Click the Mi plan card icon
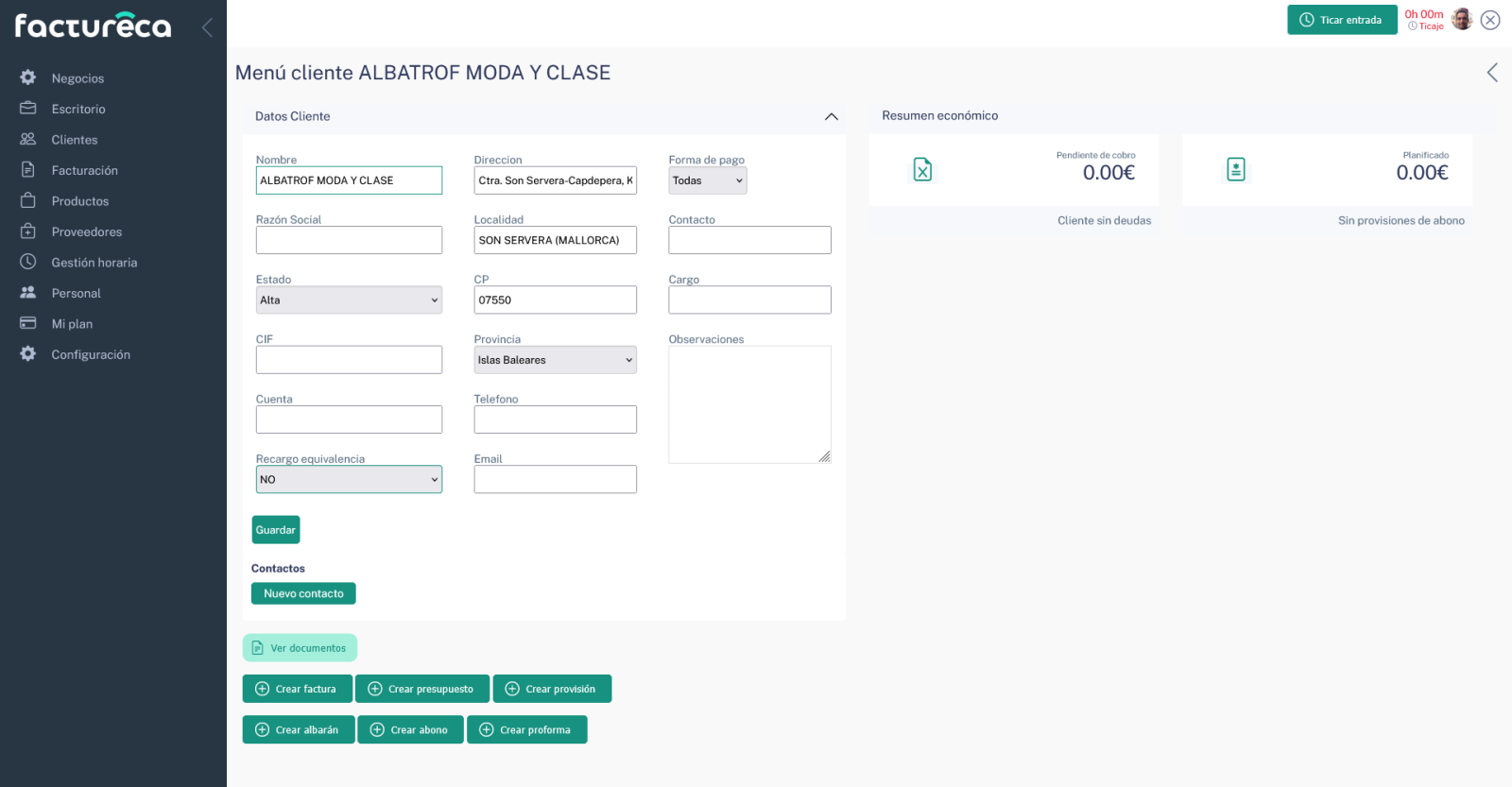 (x=28, y=323)
